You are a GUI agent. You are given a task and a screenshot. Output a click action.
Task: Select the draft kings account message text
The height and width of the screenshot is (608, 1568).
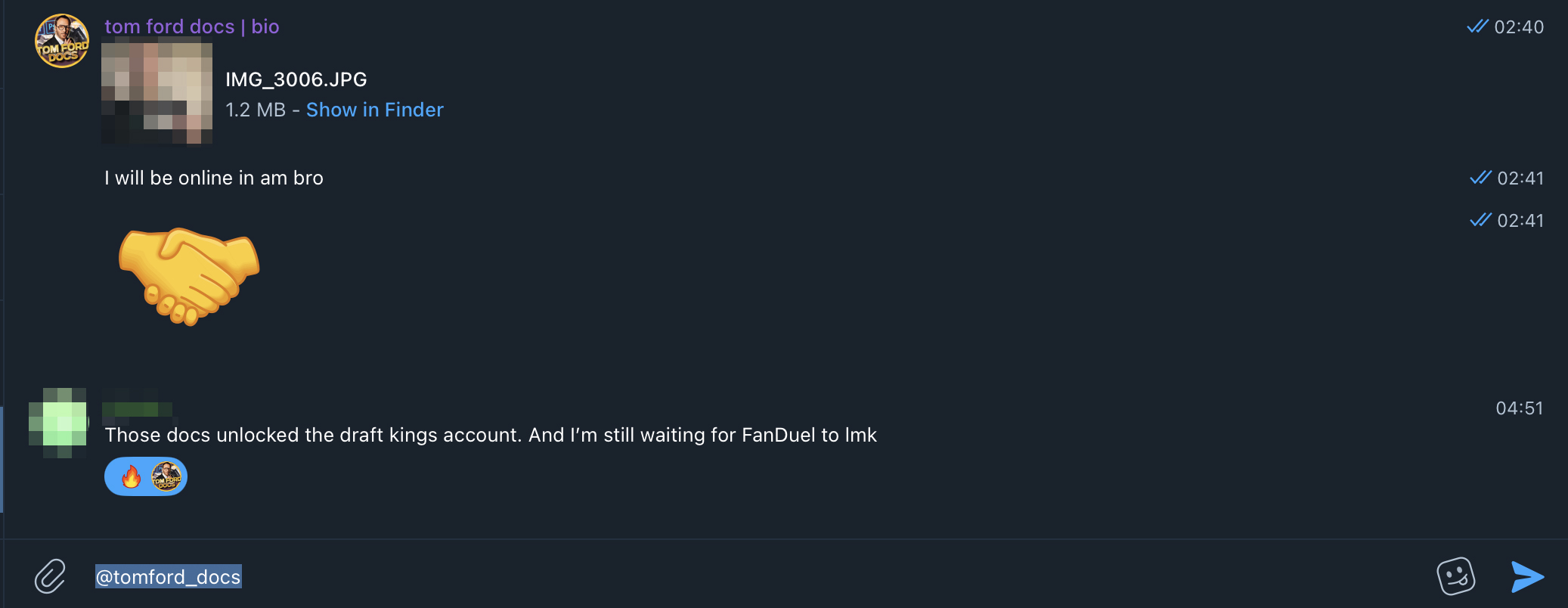[x=491, y=435]
